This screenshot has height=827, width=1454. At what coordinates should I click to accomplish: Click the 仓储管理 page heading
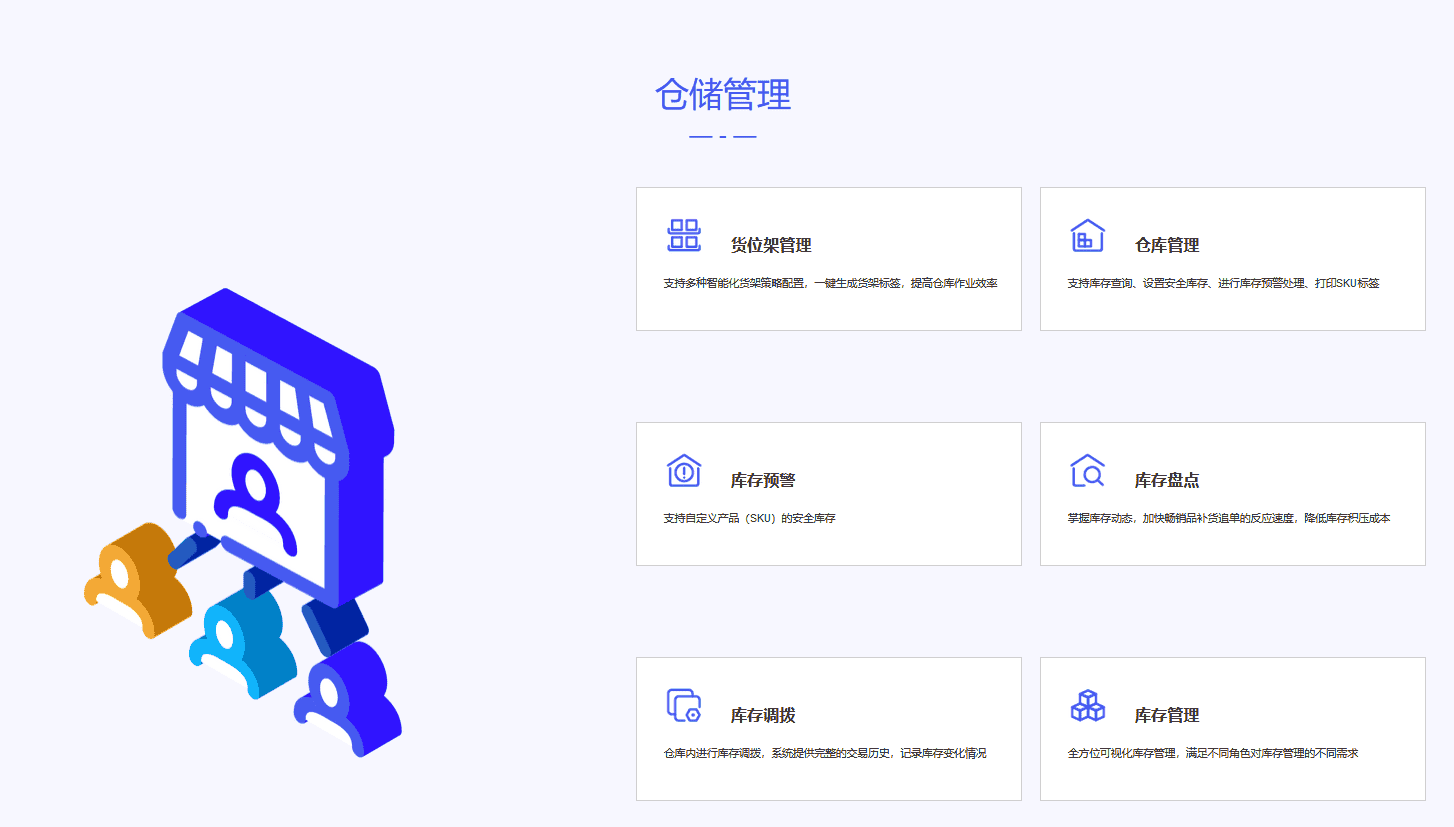(723, 95)
